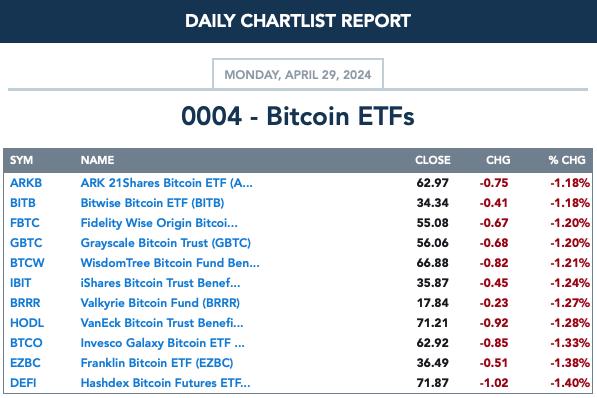Open the BITB symbol link

point(23,203)
